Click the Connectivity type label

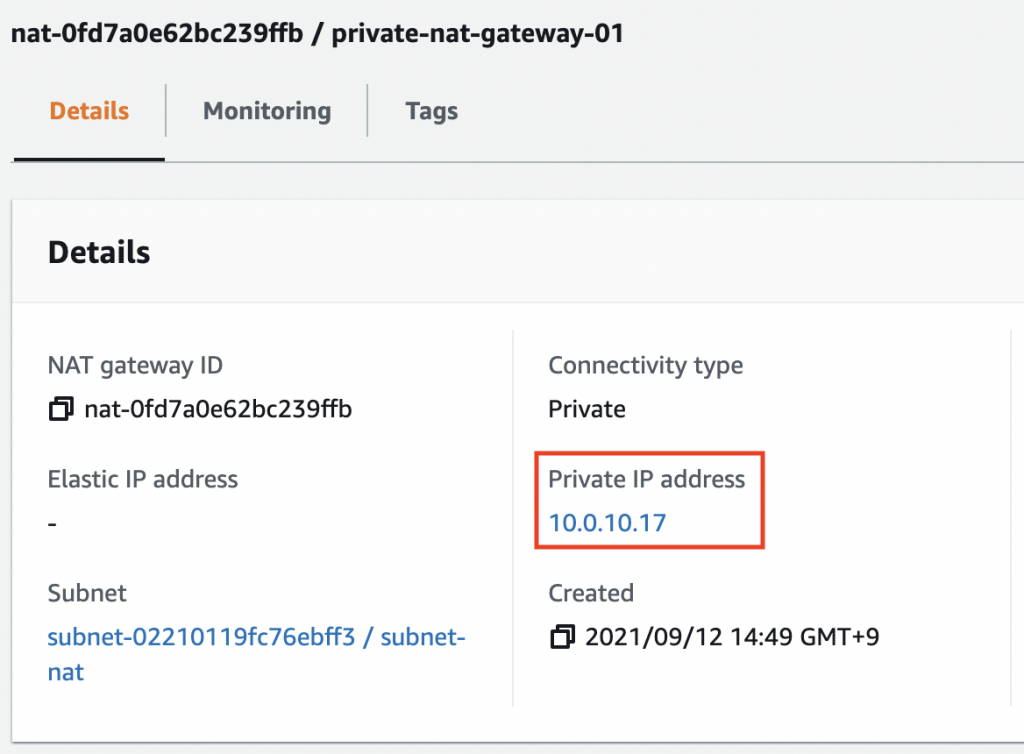[645, 366]
